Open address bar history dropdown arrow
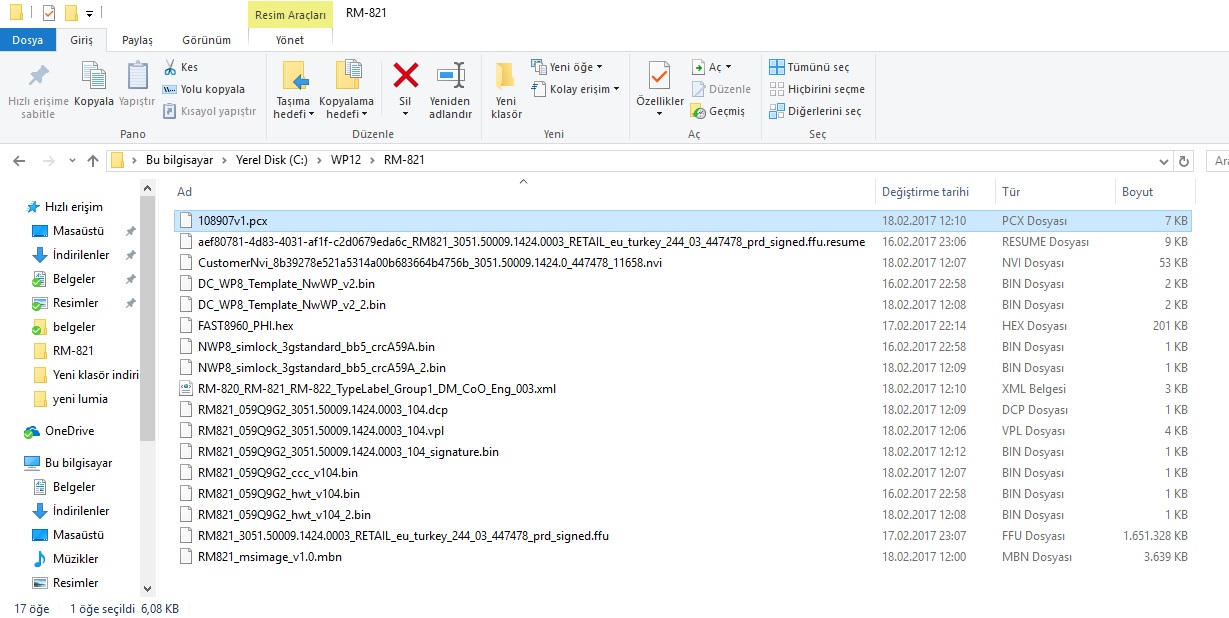This screenshot has width=1229, height=618. [x=1164, y=160]
